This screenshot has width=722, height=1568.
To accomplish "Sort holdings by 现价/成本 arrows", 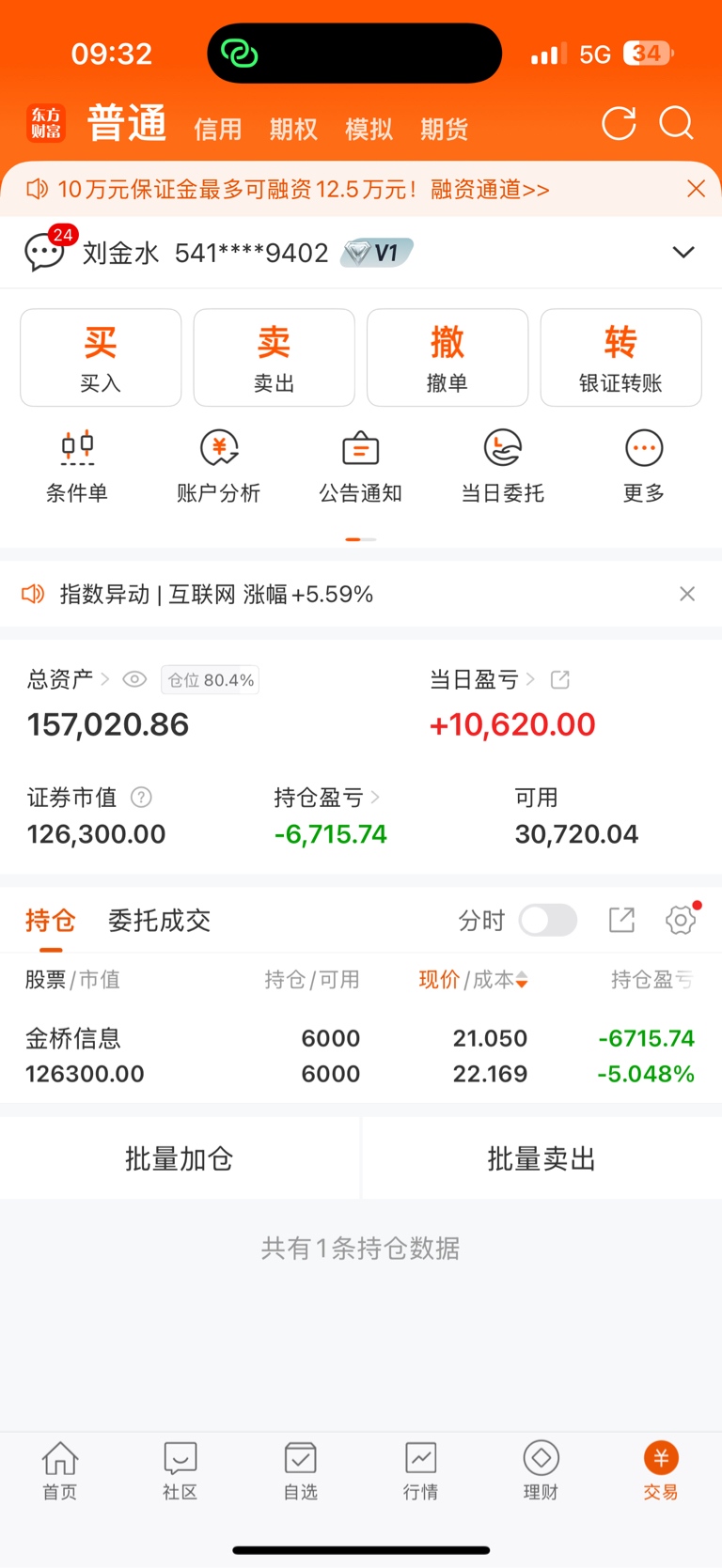I will (x=522, y=980).
